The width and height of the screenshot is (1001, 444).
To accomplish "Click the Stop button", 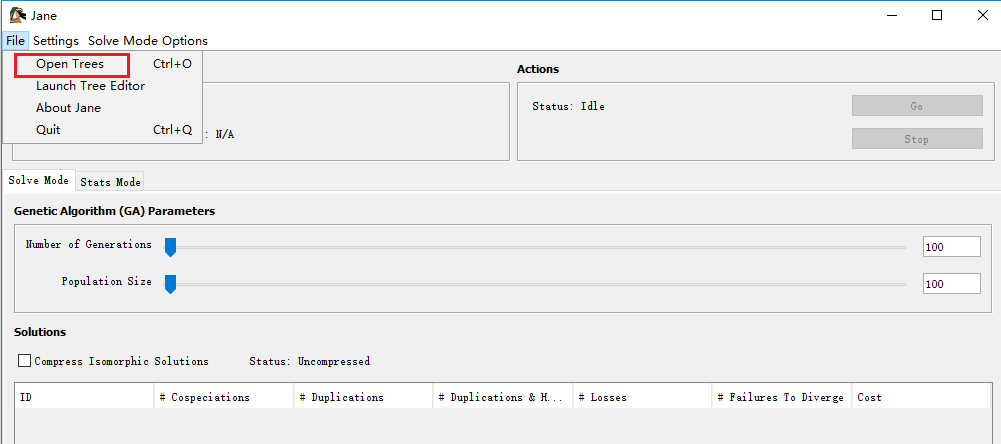I will (x=917, y=139).
